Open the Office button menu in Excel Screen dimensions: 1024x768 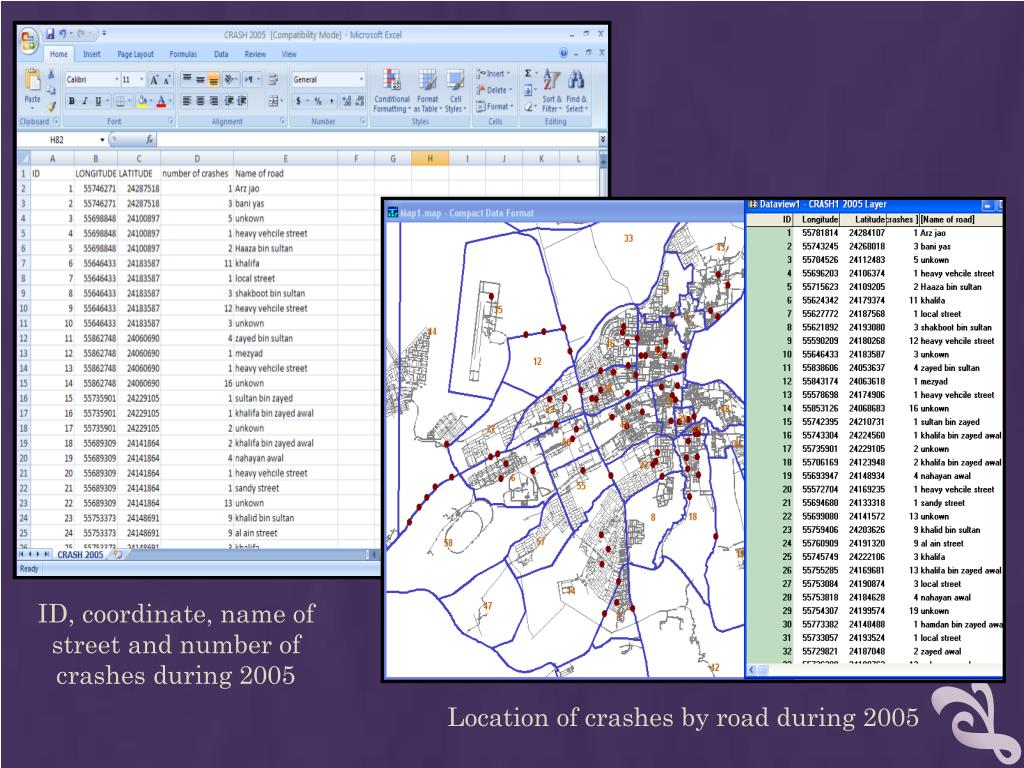[x=29, y=42]
